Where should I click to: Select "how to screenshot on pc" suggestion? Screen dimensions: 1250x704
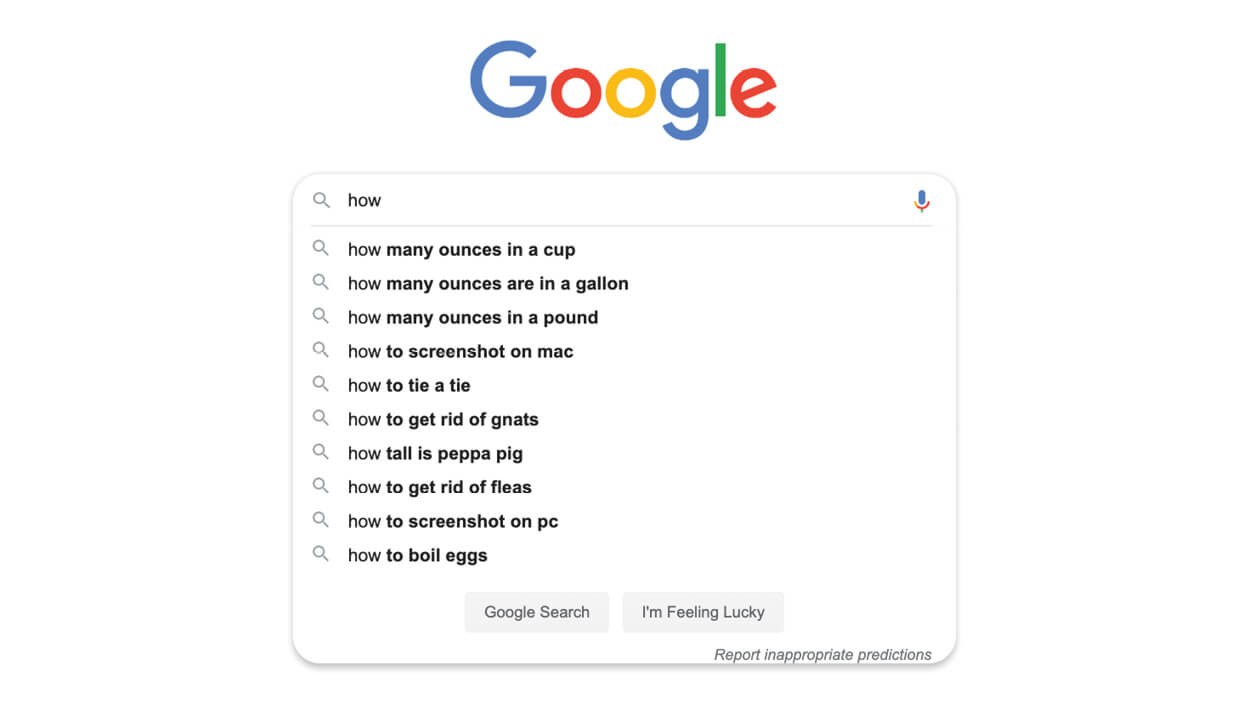pyautogui.click(x=452, y=522)
